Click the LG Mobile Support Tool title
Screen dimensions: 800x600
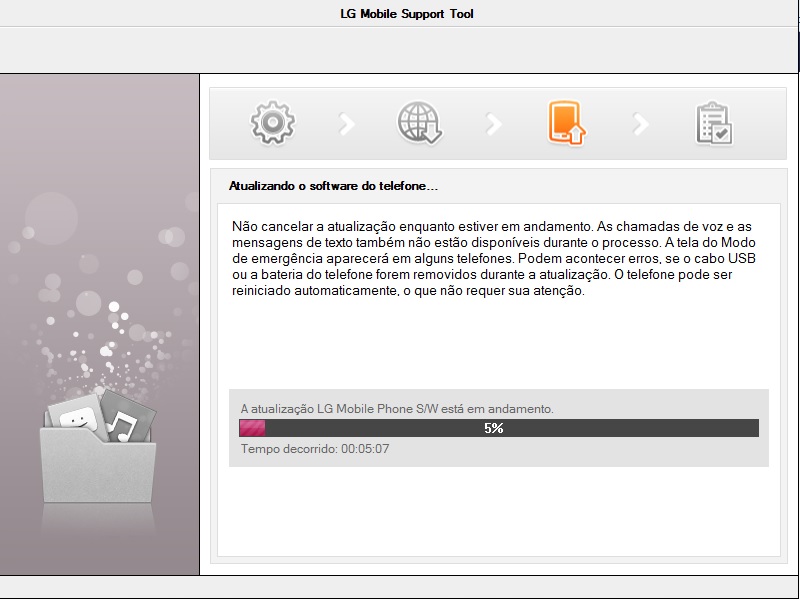[407, 14]
